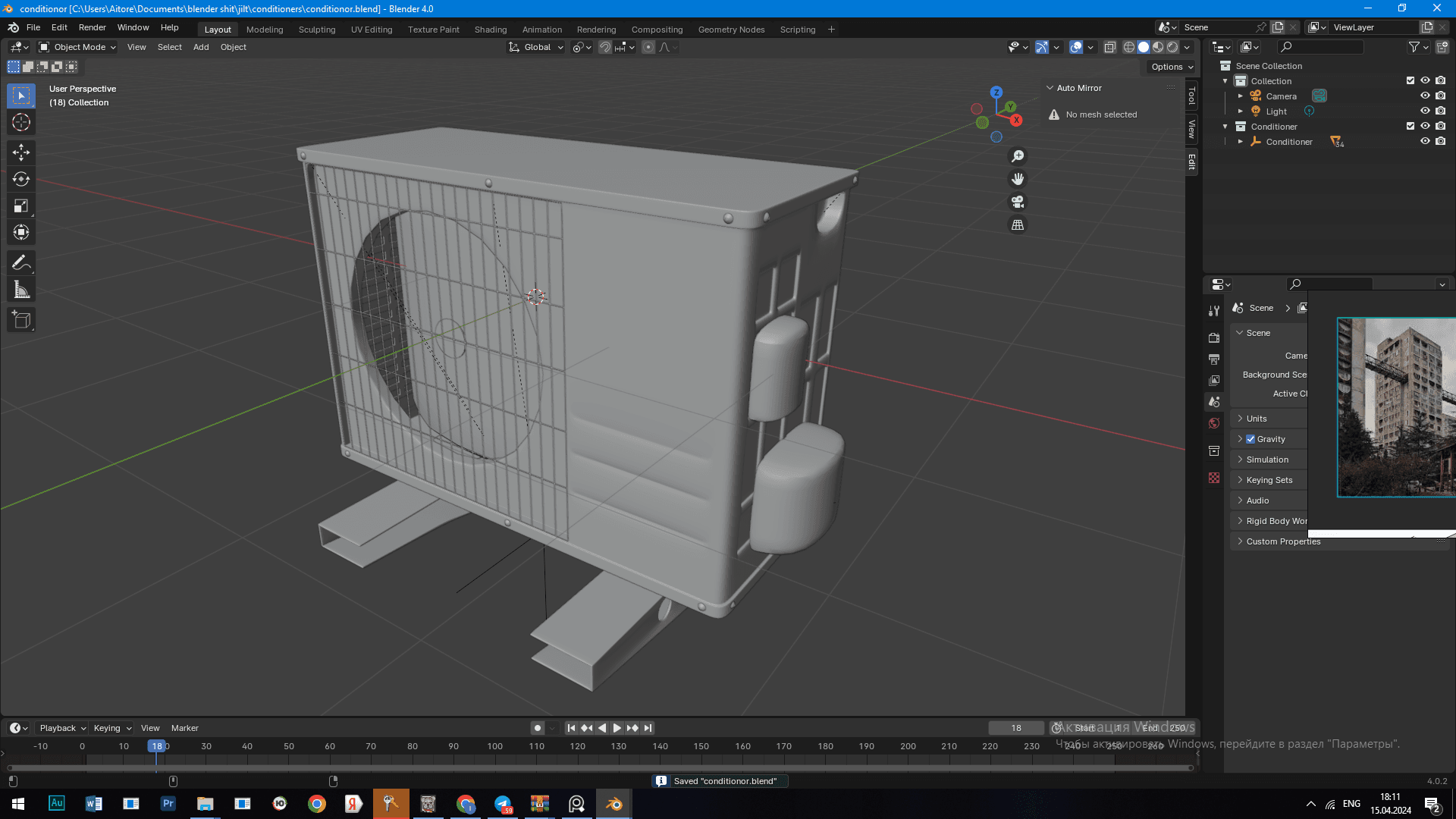Switch to the Modeling workspace tab
The image size is (1456, 819).
265,30
